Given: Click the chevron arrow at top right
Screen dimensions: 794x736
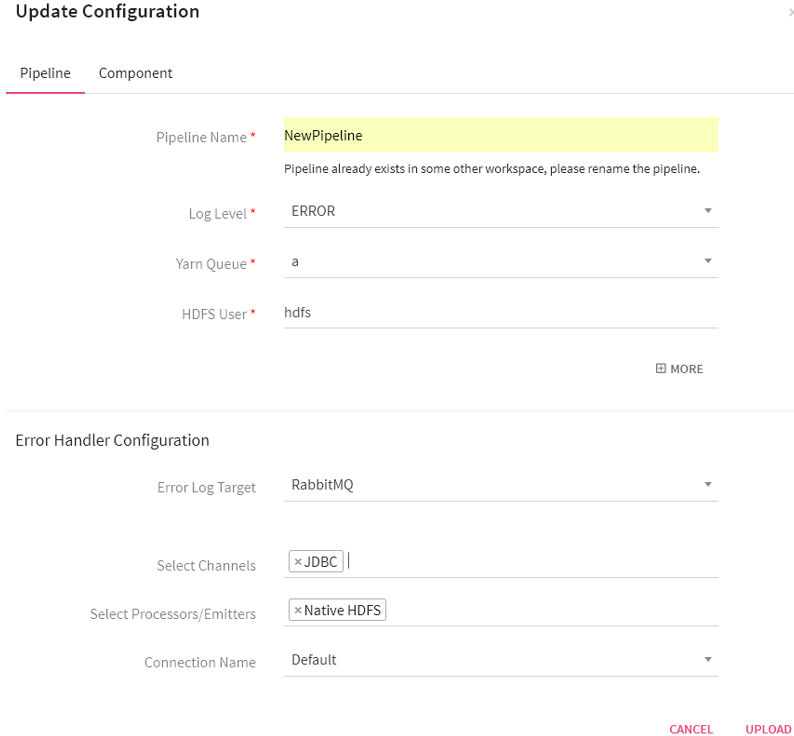Looking at the screenshot, I should pos(791,12).
